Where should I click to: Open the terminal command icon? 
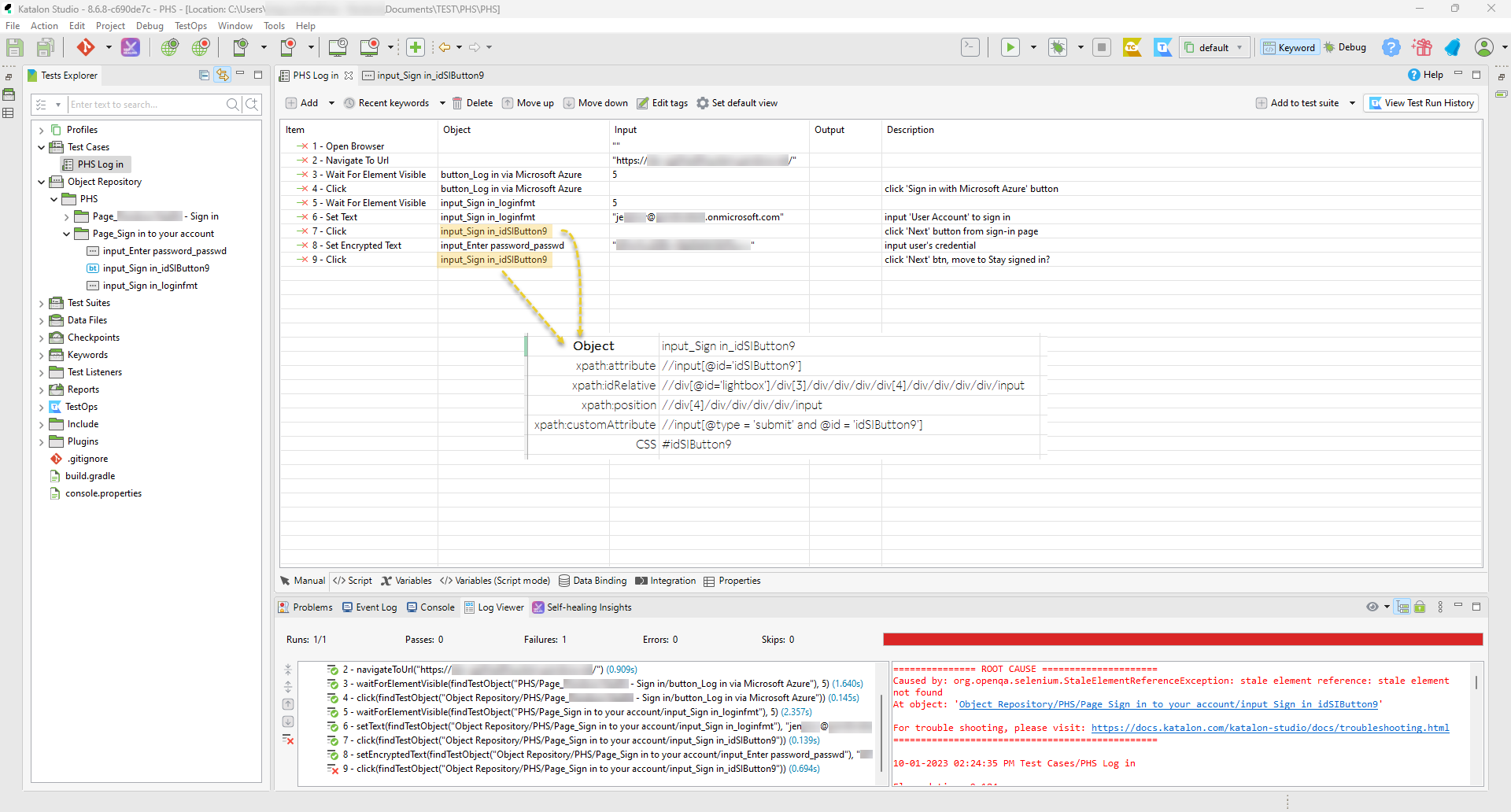[970, 47]
